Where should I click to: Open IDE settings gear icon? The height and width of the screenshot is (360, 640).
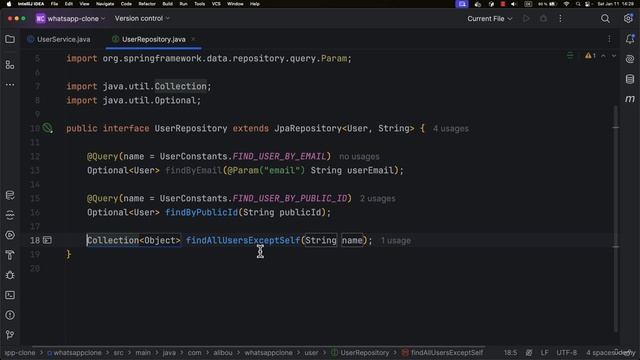pos(628,19)
